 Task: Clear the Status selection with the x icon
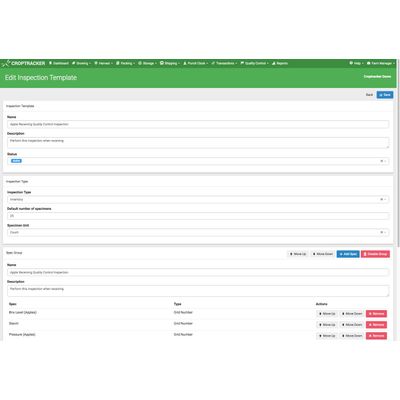coord(382,161)
